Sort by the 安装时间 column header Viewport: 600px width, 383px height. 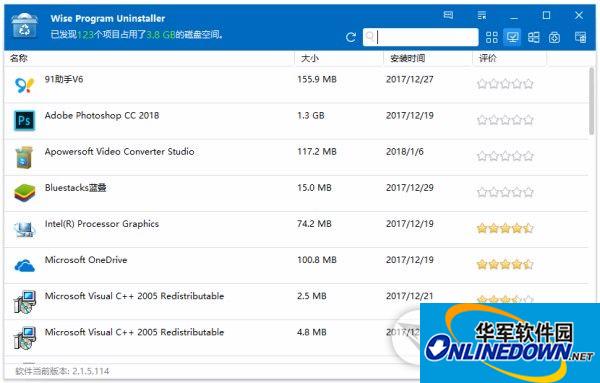[x=407, y=58]
